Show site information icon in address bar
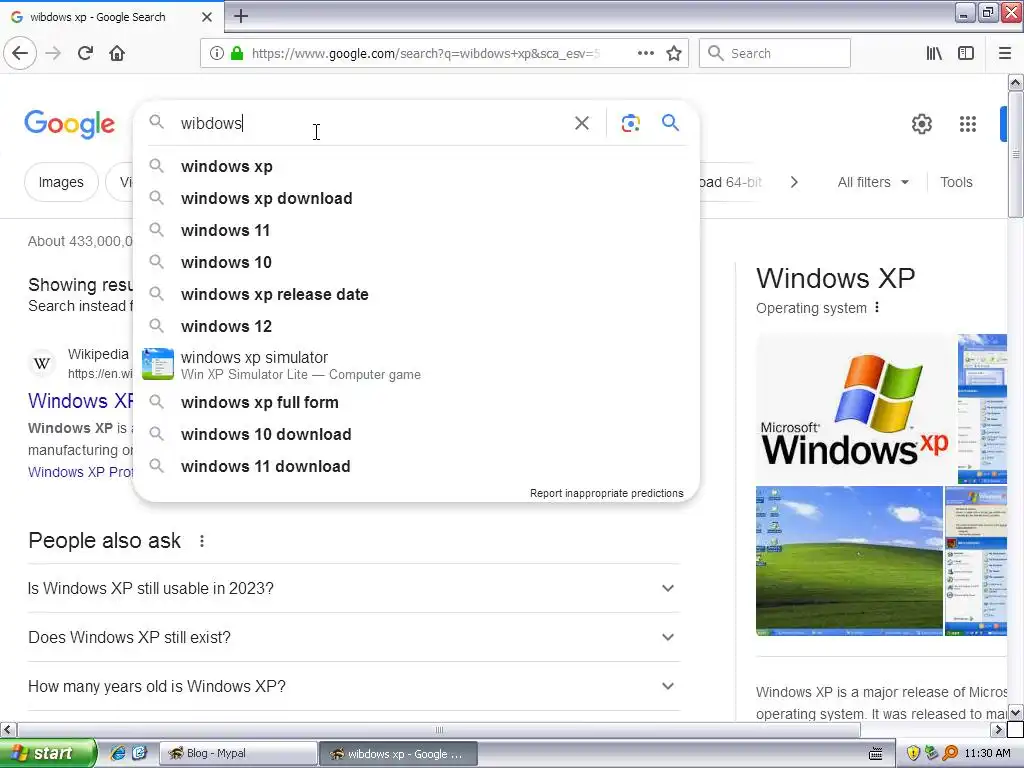This screenshot has width=1024, height=768. [x=217, y=53]
